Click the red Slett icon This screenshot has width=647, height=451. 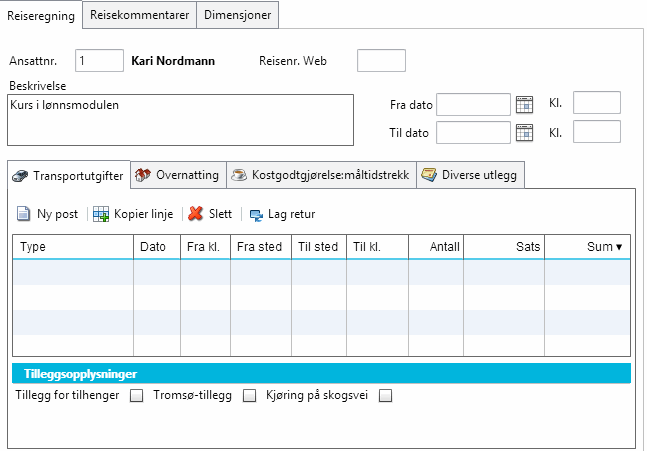point(195,214)
